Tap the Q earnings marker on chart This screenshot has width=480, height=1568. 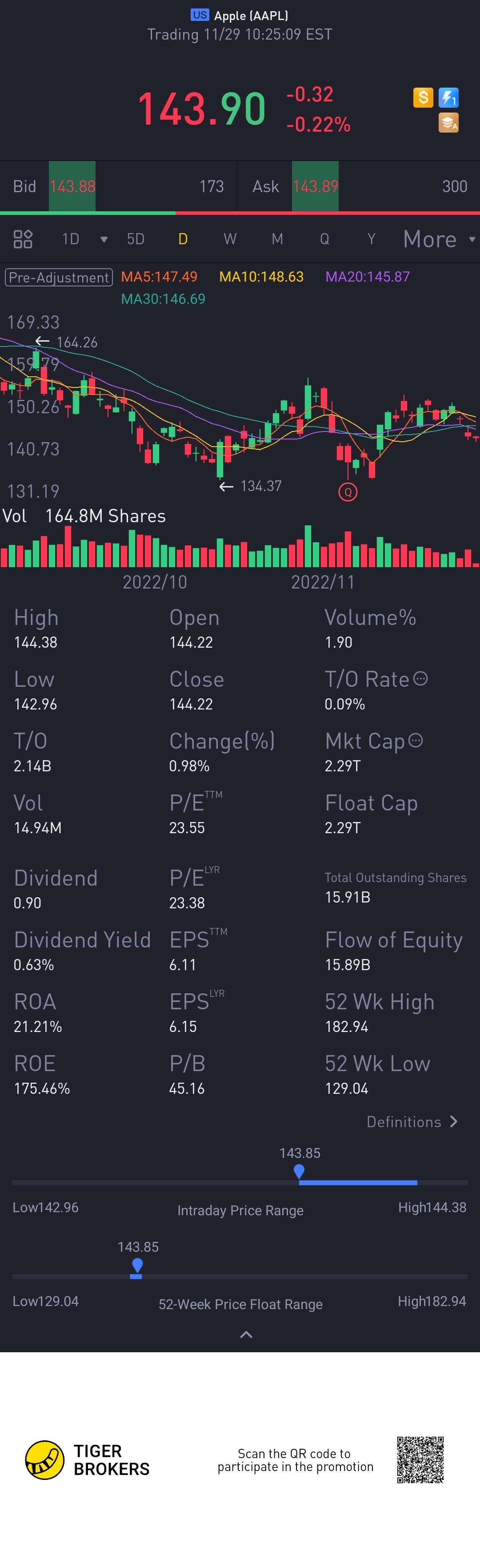point(348,492)
